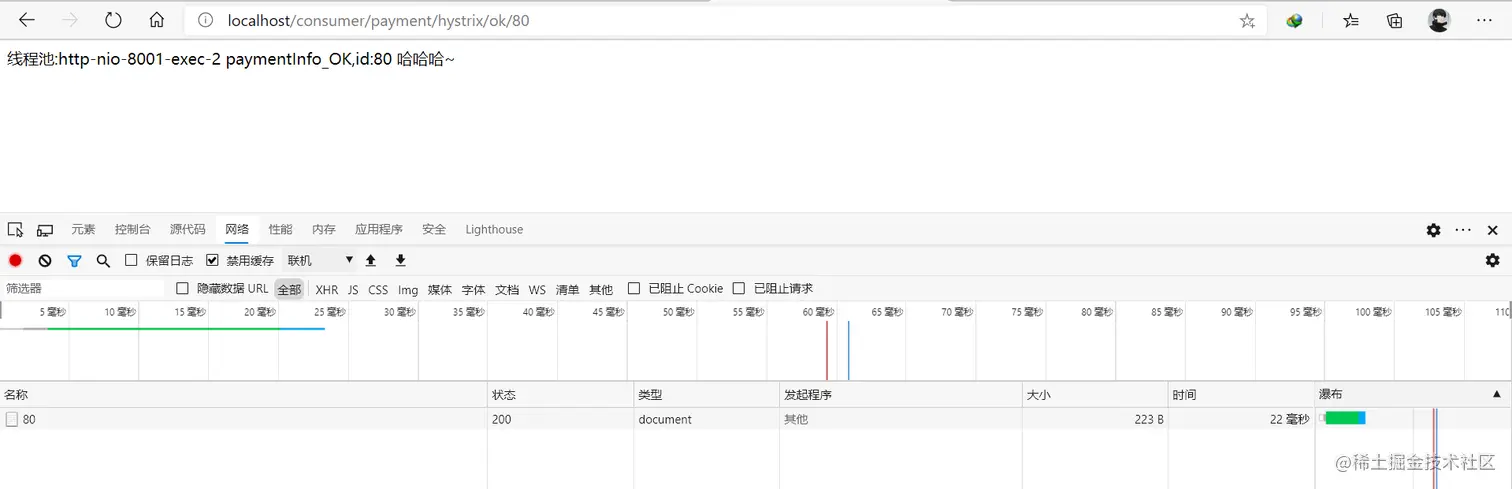Toggle device emulation toolbar icon
1512x489 pixels.
coord(45,230)
